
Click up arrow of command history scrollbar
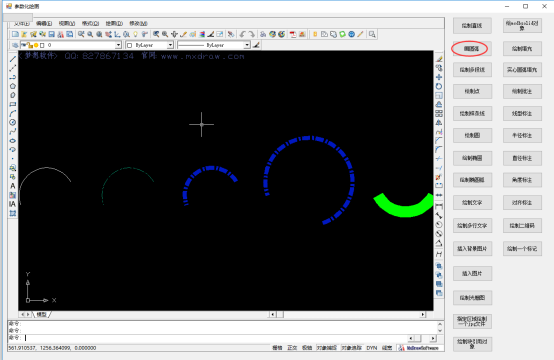coord(440,324)
